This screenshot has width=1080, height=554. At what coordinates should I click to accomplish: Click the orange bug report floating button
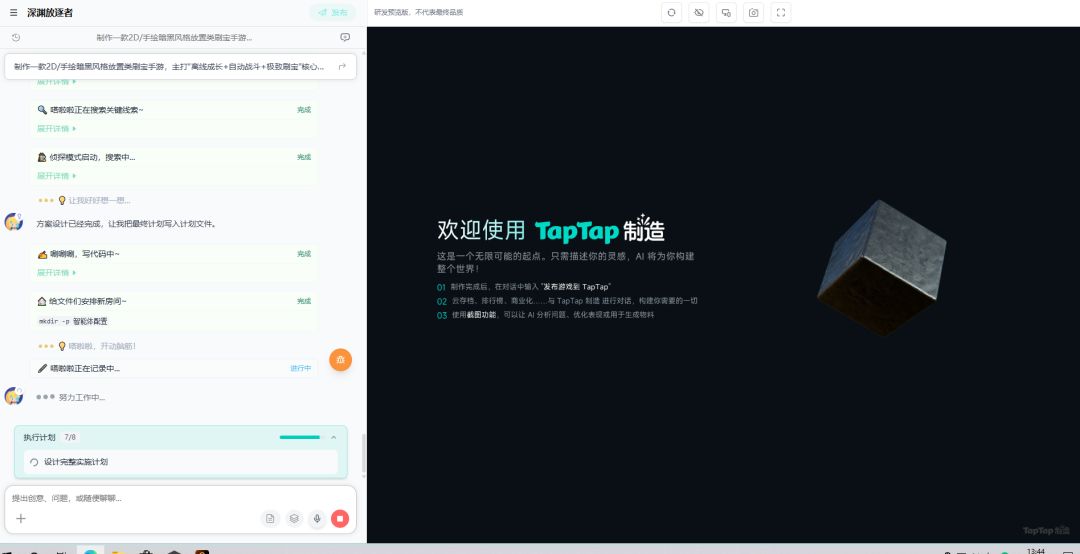pyautogui.click(x=340, y=360)
